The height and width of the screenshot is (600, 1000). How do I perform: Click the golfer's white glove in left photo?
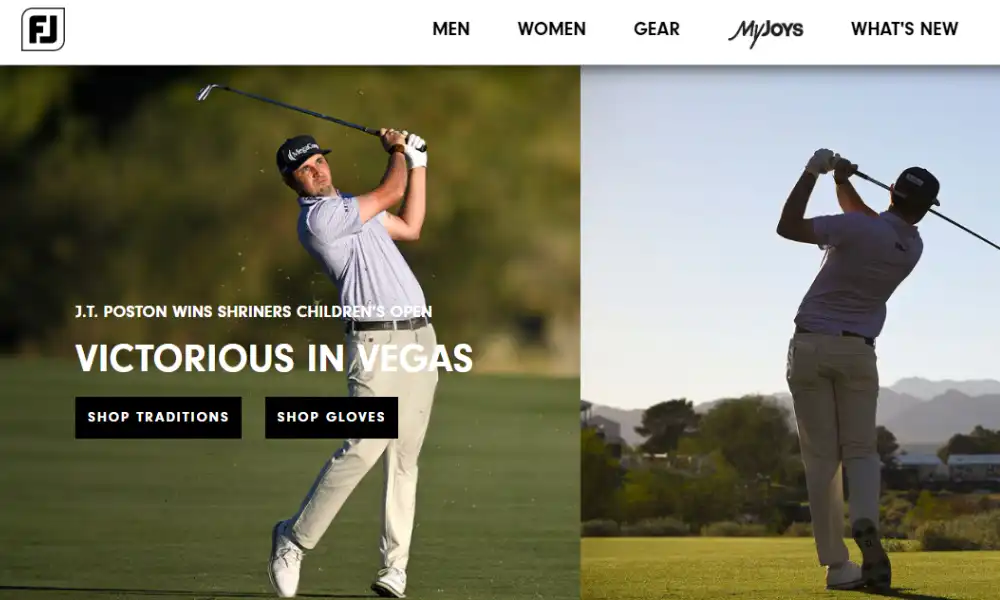click(415, 150)
